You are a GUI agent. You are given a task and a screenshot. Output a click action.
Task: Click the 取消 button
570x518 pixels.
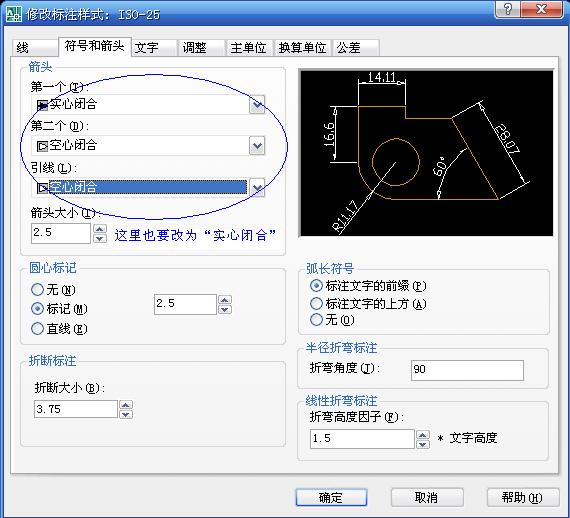pos(427,497)
